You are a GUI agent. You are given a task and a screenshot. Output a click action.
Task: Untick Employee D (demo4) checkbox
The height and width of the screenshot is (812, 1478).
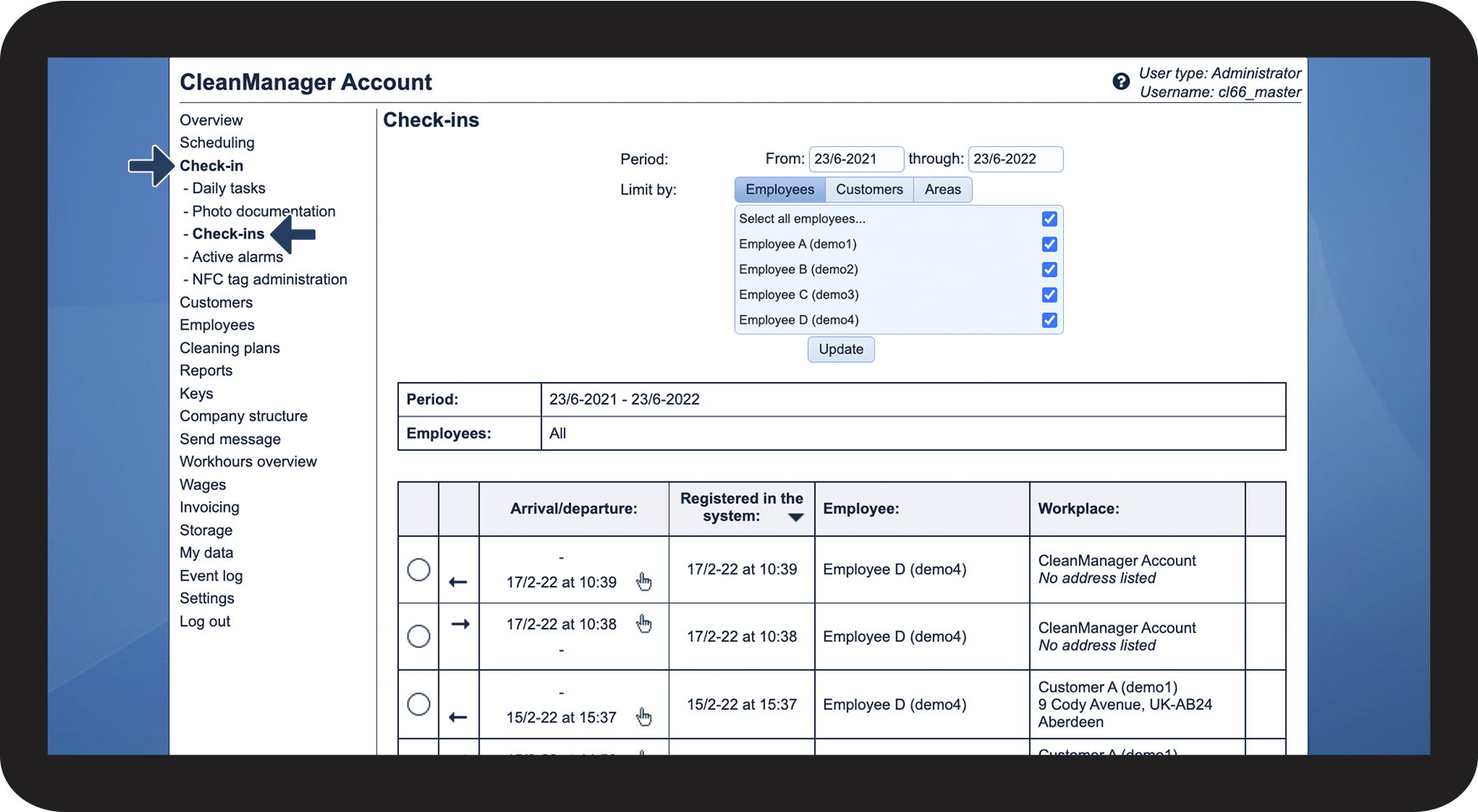point(1049,320)
